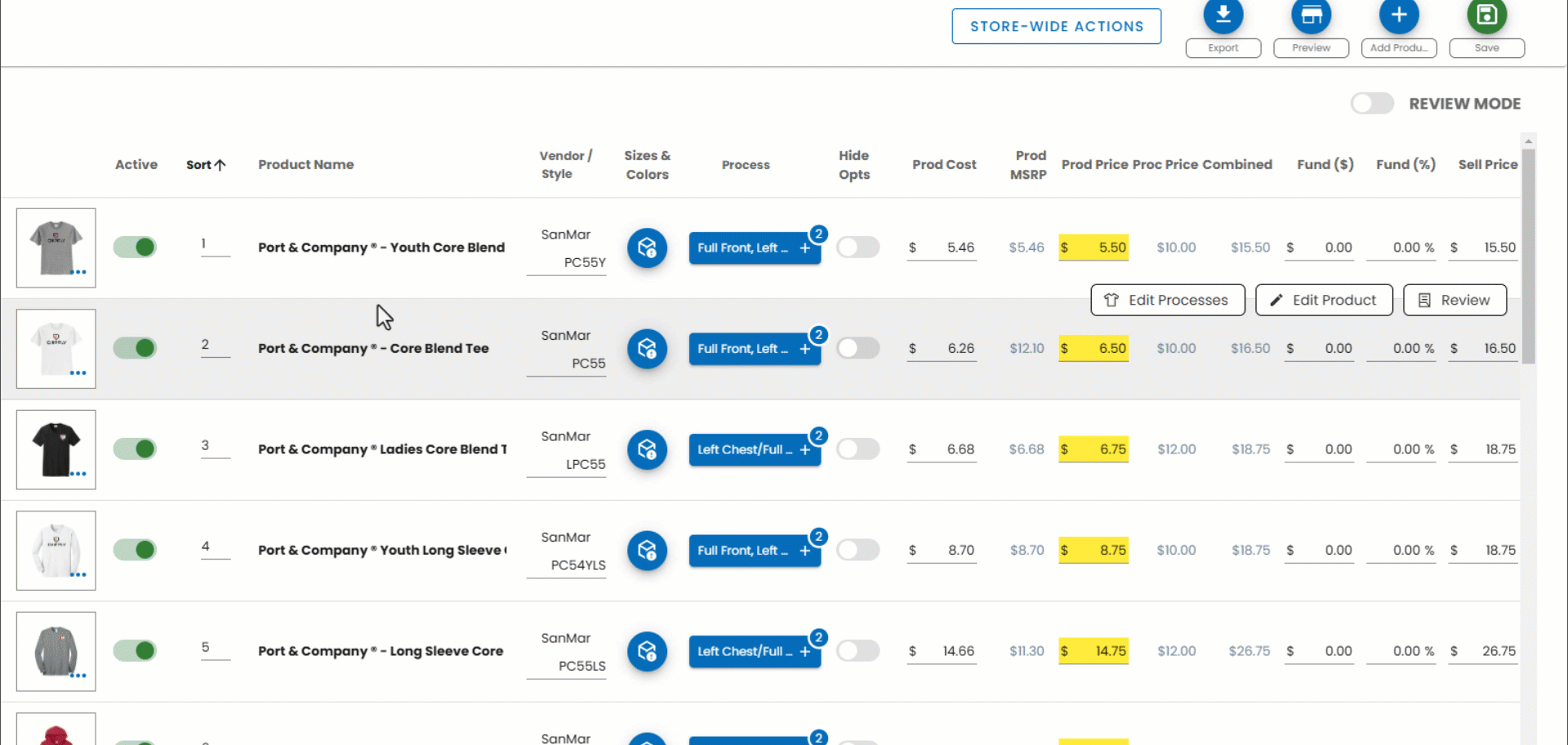Open sizes and colors for Ladies Core Blend
This screenshot has height=745, width=1568.
click(647, 449)
